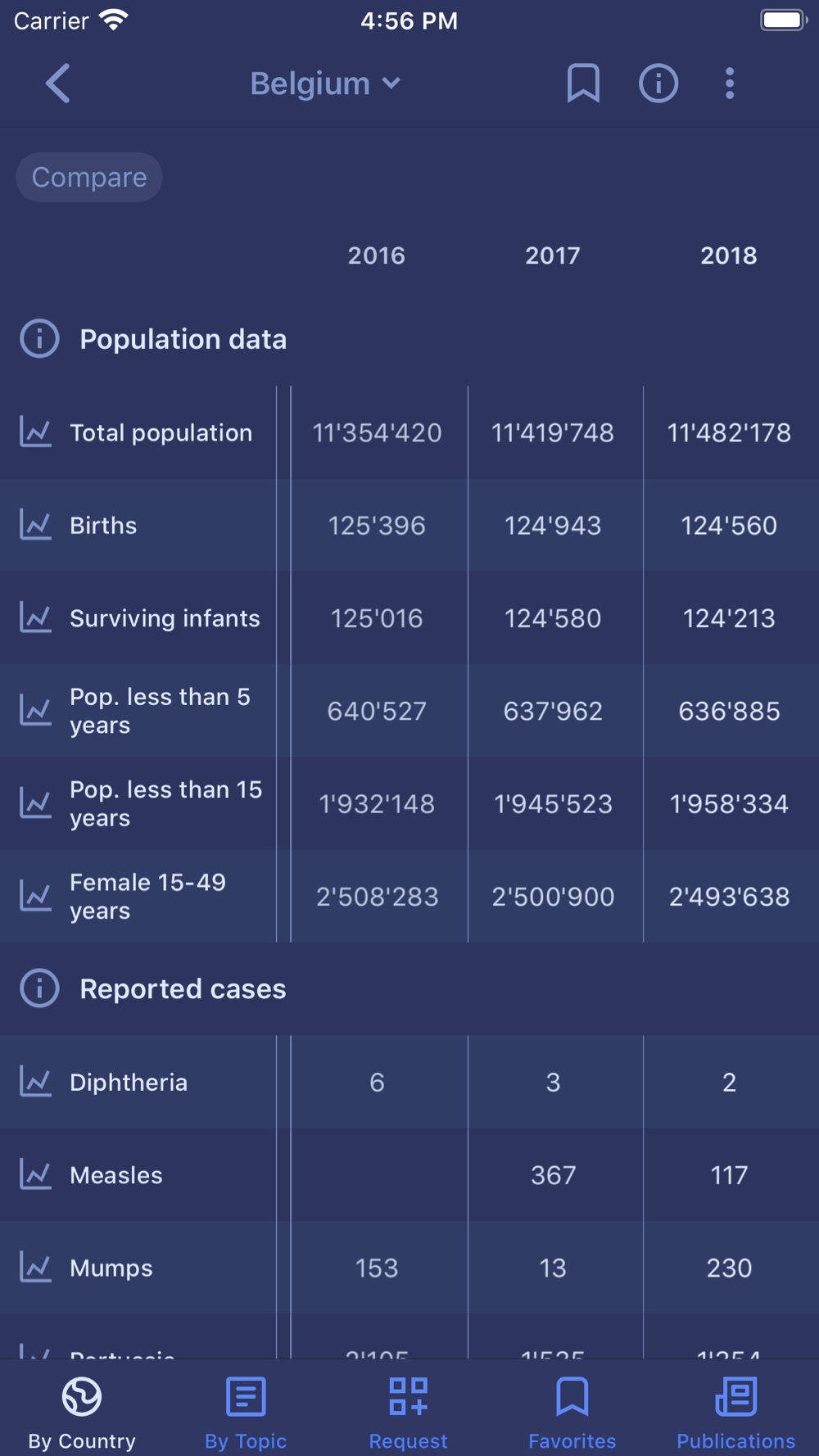Tap the 11'419'748 population value
The width and height of the screenshot is (819, 1456).
click(x=553, y=432)
